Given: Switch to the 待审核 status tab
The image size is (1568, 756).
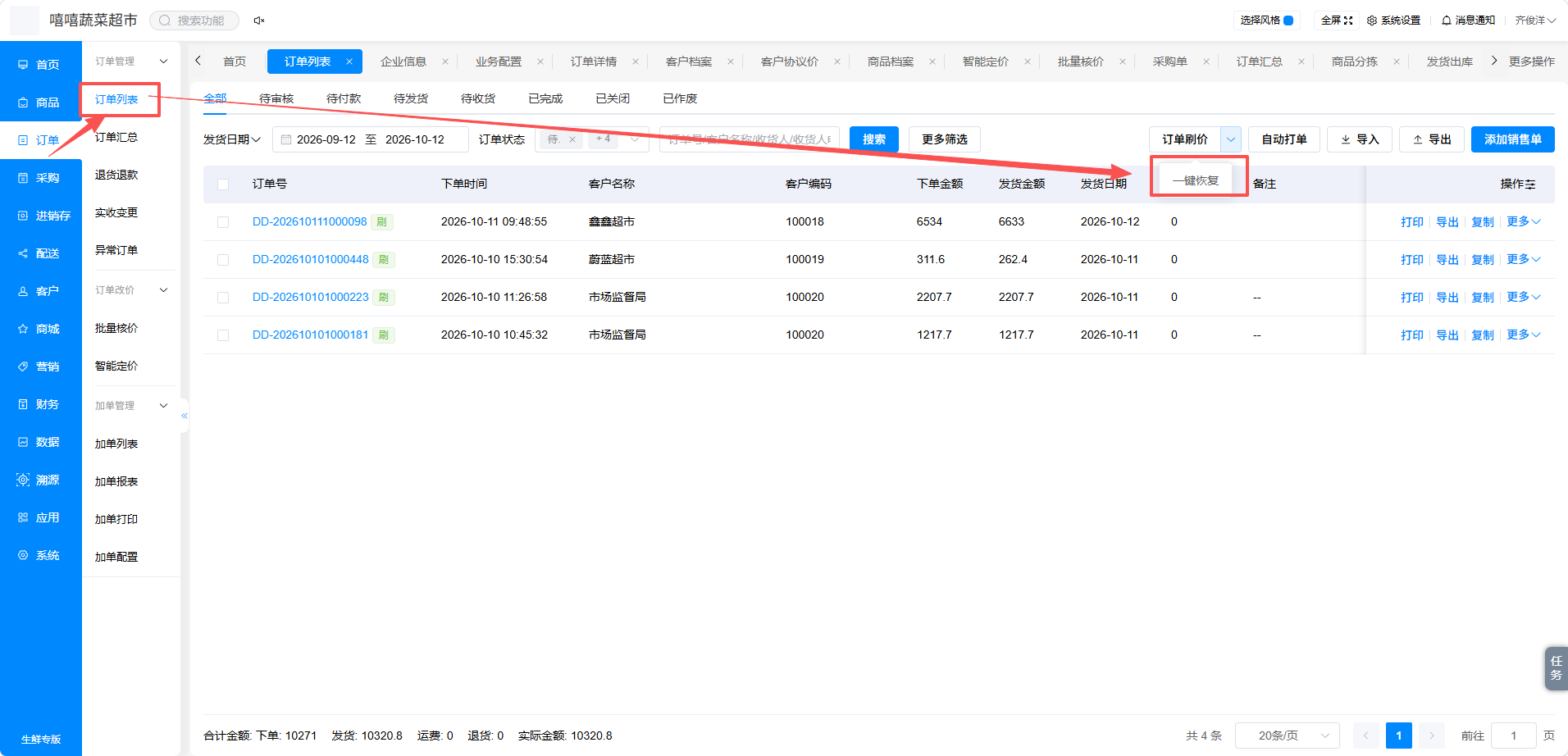Looking at the screenshot, I should coord(276,98).
